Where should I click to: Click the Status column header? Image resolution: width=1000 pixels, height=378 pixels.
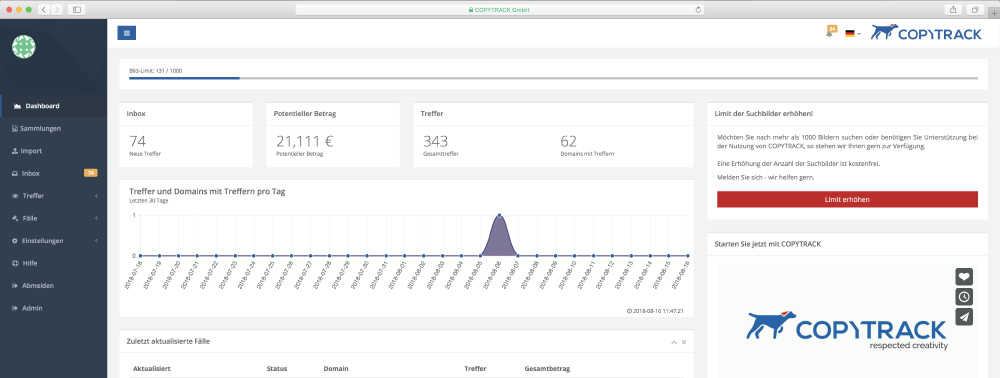(277, 368)
